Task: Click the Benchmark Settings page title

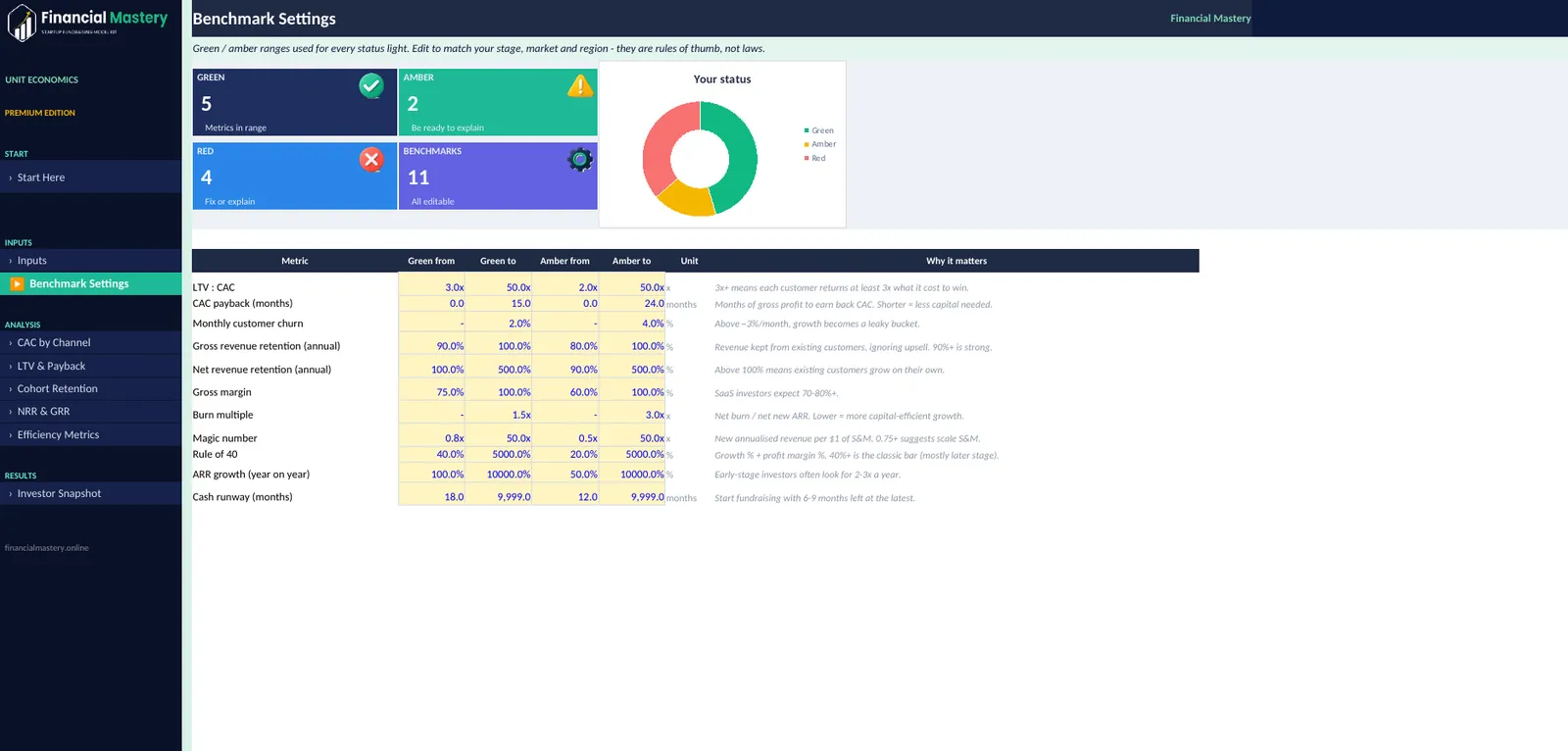Action: pyautogui.click(x=265, y=19)
